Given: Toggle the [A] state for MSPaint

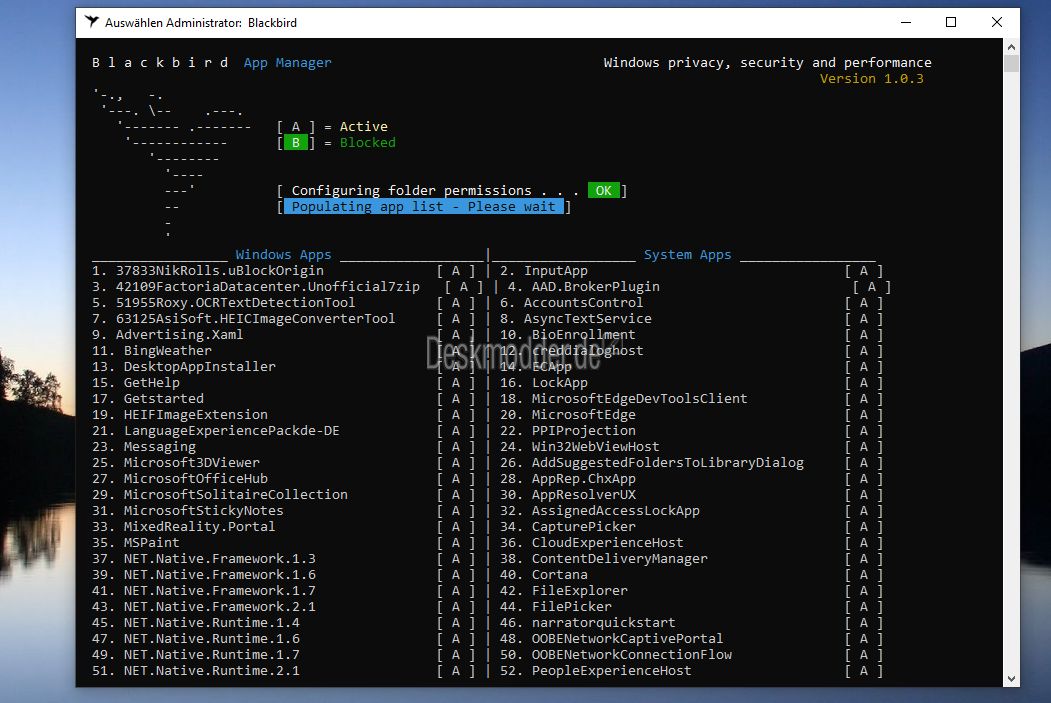Looking at the screenshot, I should pyautogui.click(x=456, y=543).
